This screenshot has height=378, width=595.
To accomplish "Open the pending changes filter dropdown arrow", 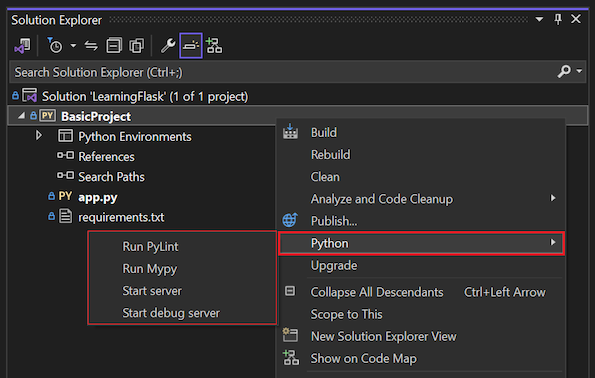I will 73,46.
